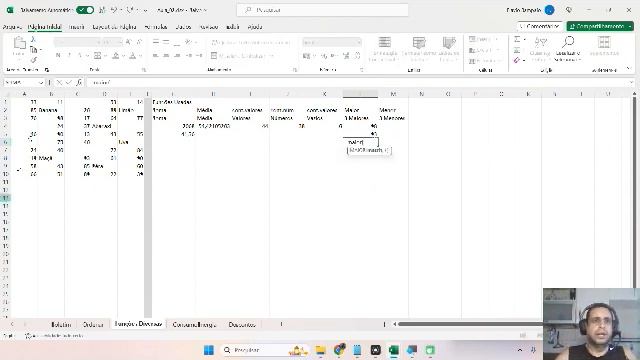Image resolution: width=640 pixels, height=360 pixels.
Task: Click the Windows Start button
Action: 209,350
